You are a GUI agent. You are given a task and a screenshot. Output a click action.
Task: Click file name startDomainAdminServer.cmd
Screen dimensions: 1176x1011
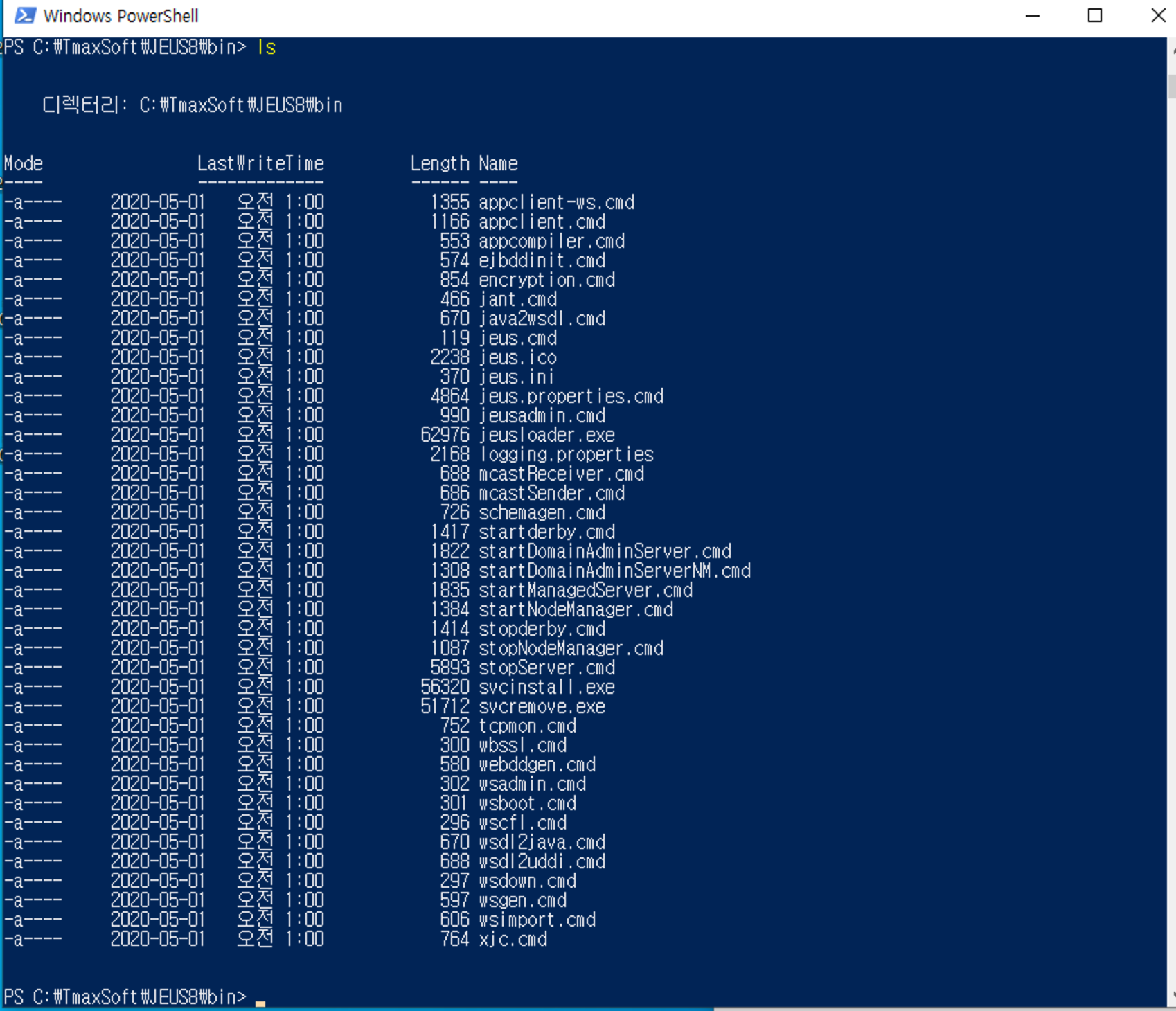605,551
